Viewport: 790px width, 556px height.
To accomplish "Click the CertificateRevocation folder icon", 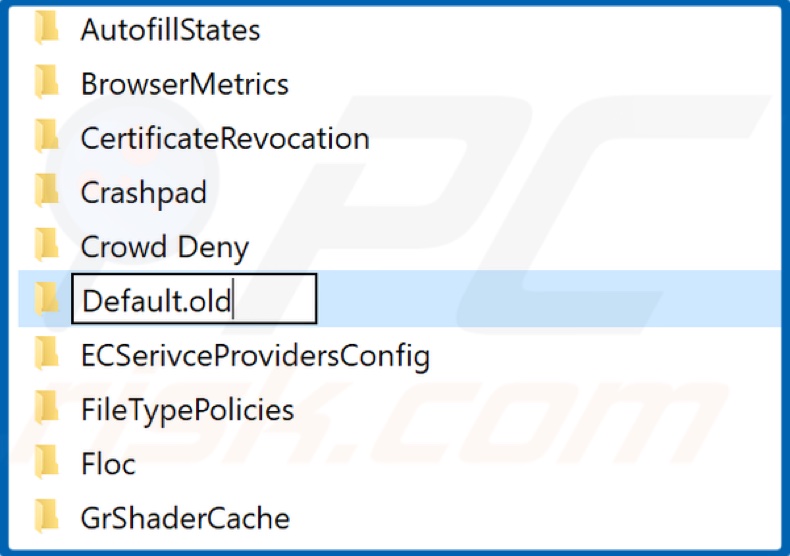I will [x=47, y=136].
